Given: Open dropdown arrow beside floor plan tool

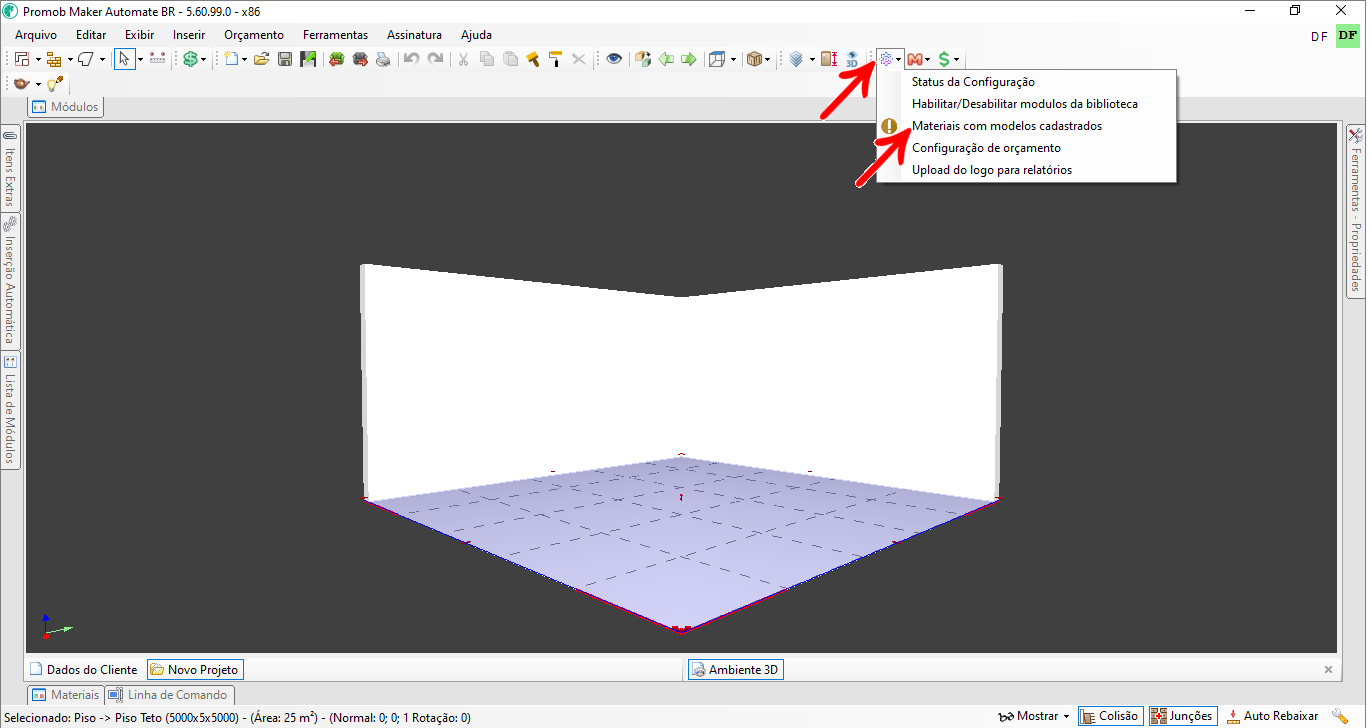Looking at the screenshot, I should click(37, 60).
